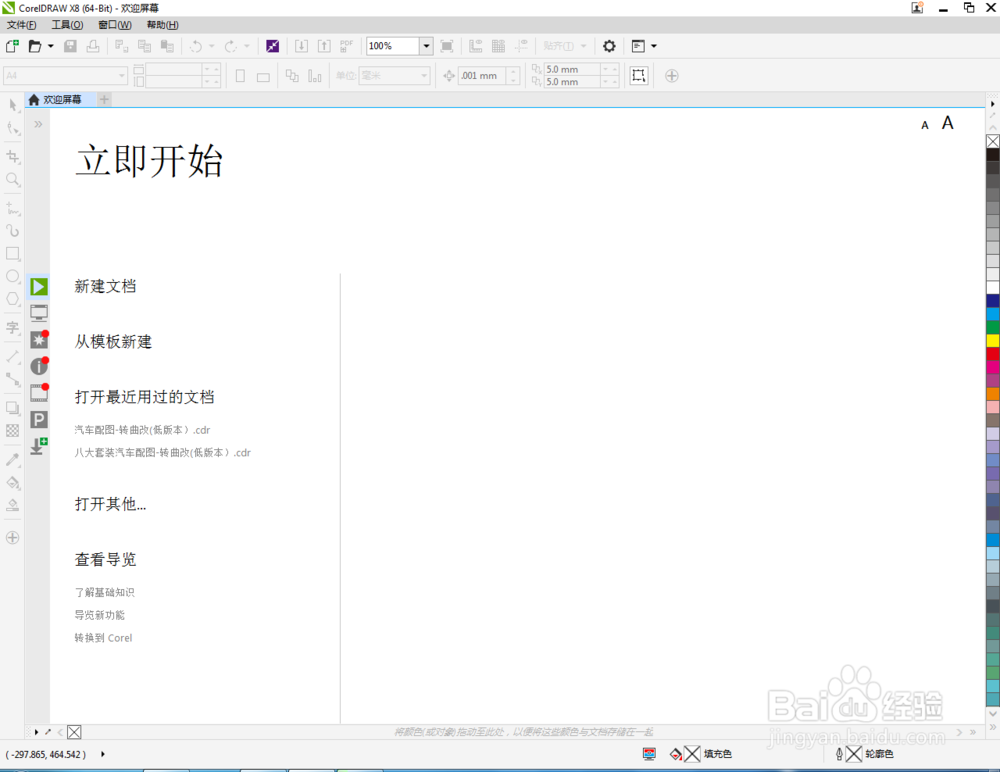1000x772 pixels.
Task: Click the treat-as-filled bounding box icon
Action: (x=638, y=75)
